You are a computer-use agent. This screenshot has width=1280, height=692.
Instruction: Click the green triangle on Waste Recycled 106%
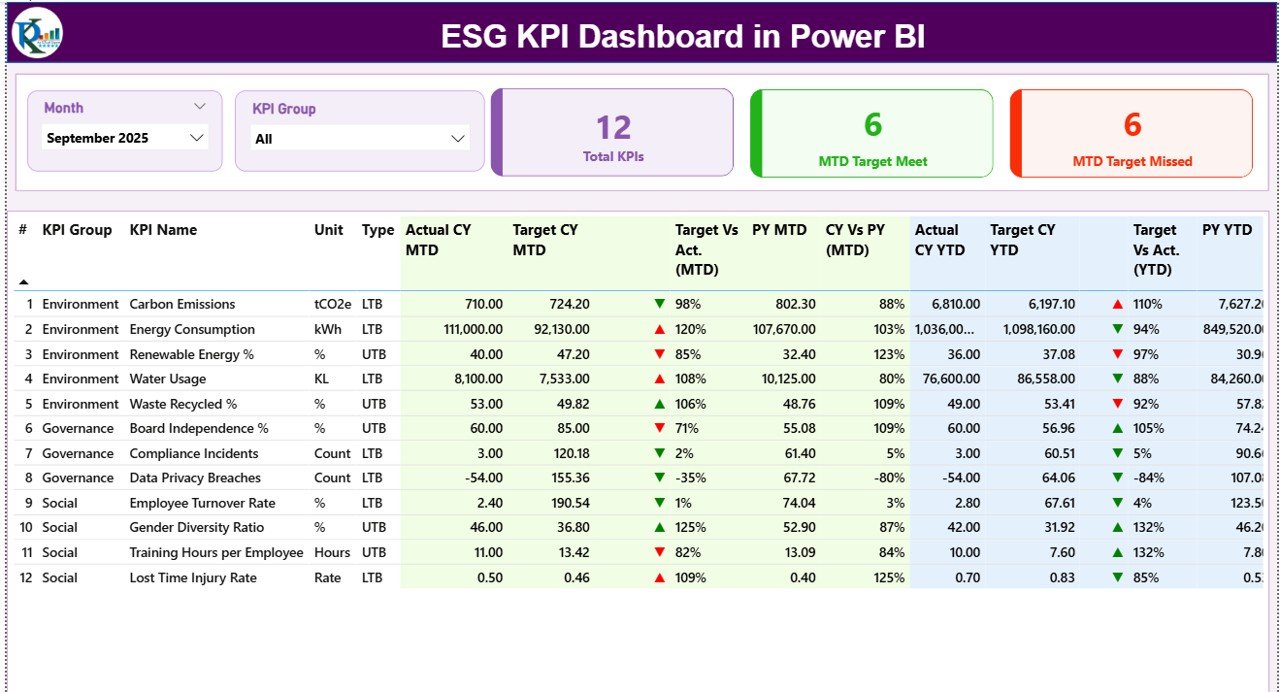click(x=657, y=403)
